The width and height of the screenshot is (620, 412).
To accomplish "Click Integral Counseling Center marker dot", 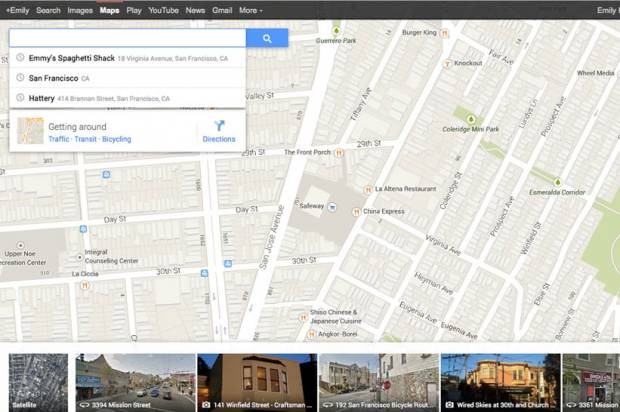I will [79, 257].
